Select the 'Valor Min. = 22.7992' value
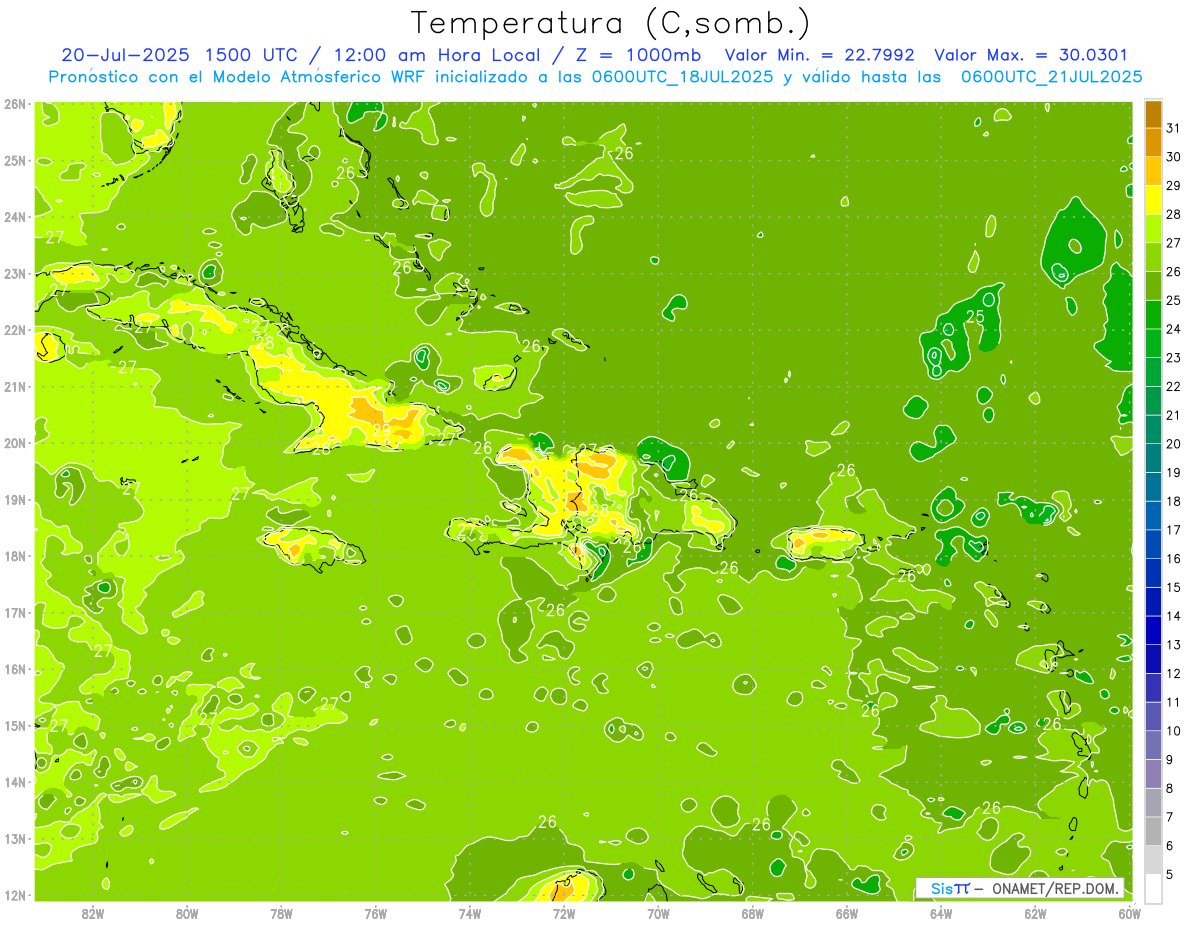This screenshot has height=927, width=1200. (x=818, y=55)
